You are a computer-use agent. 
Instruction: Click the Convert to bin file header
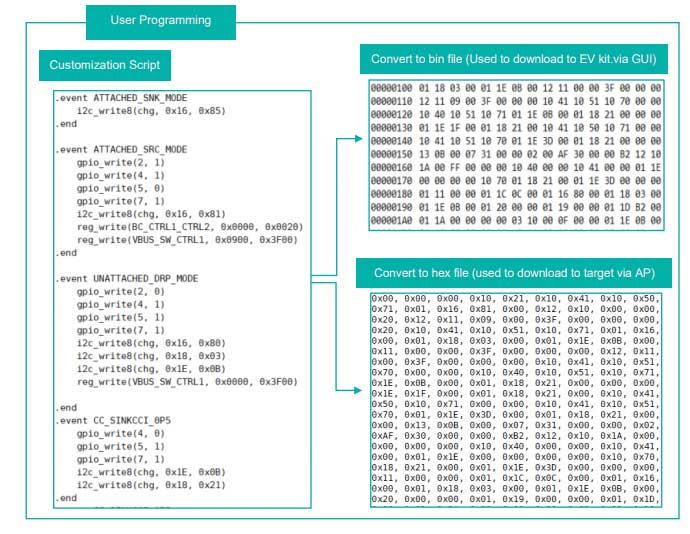pyautogui.click(x=514, y=59)
